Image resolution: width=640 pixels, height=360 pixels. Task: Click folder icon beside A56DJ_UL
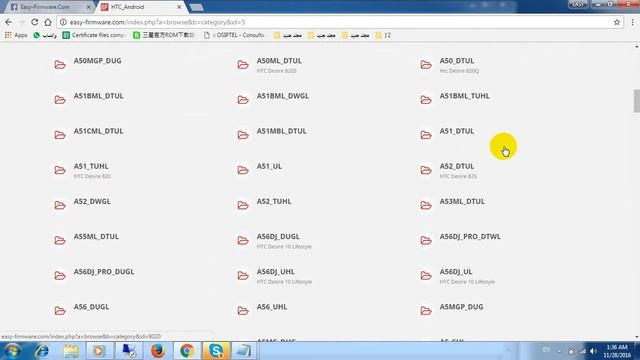point(426,275)
